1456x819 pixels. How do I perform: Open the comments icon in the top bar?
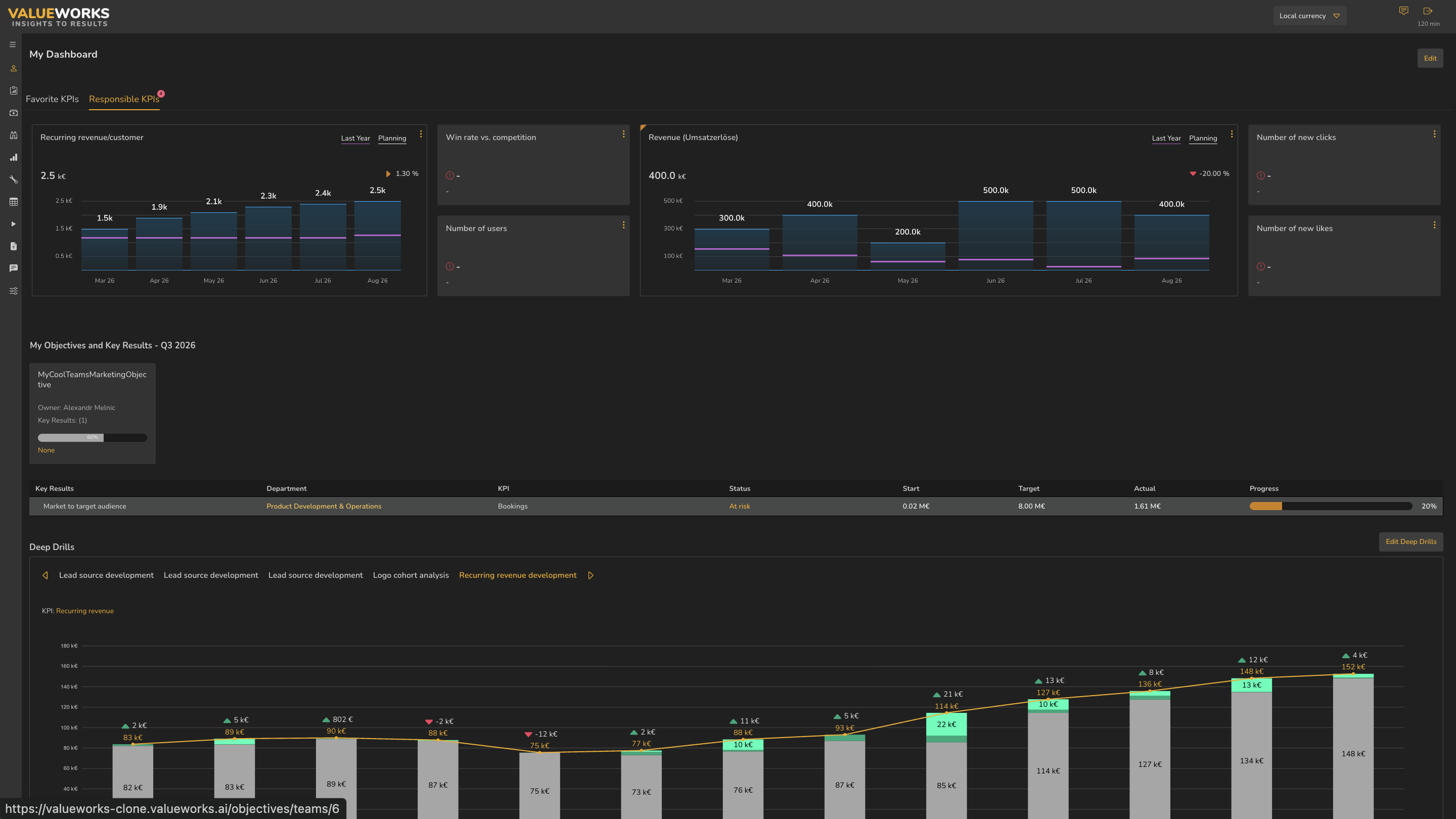pos(1403,11)
